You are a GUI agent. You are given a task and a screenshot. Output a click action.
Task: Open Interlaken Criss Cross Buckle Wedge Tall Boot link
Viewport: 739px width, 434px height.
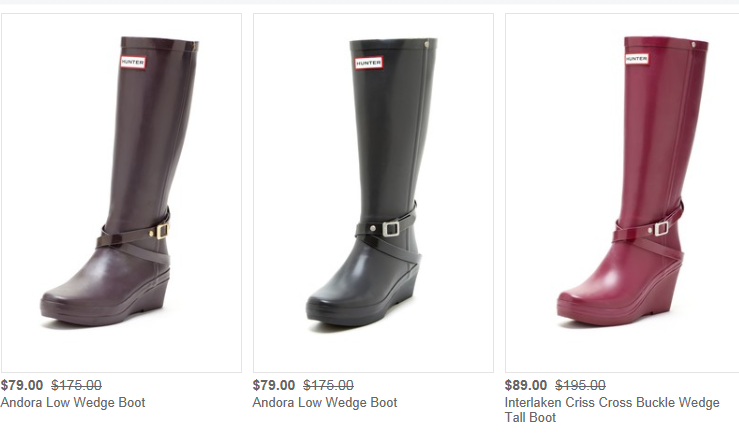click(x=612, y=409)
